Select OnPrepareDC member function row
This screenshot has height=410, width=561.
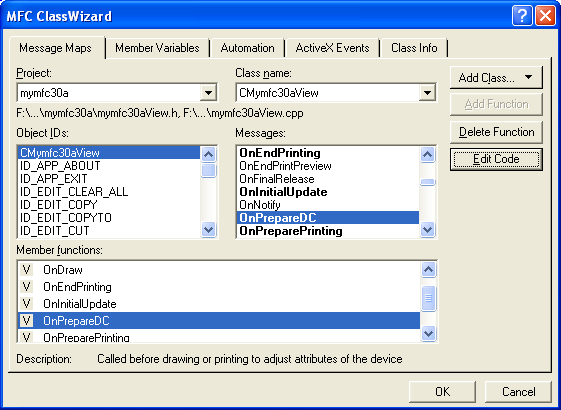(x=219, y=321)
